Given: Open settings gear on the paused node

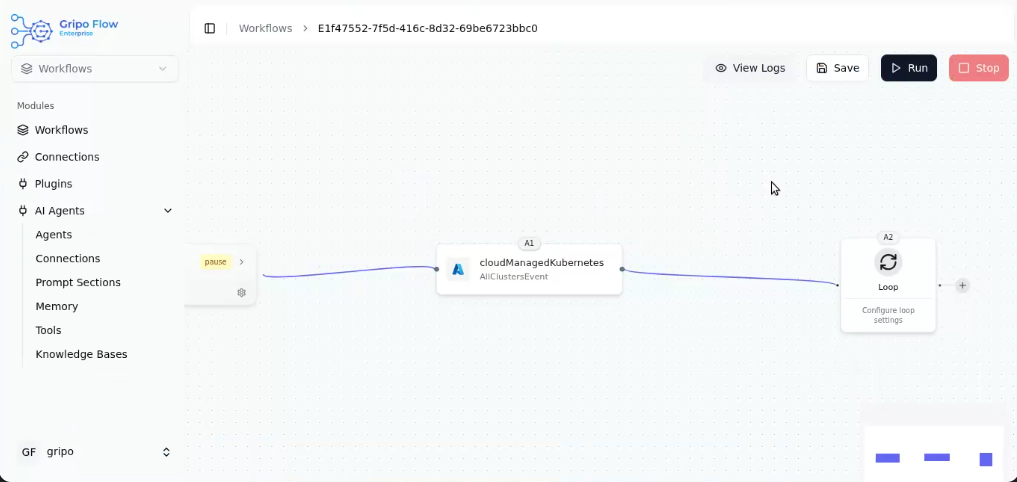Looking at the screenshot, I should (x=241, y=293).
